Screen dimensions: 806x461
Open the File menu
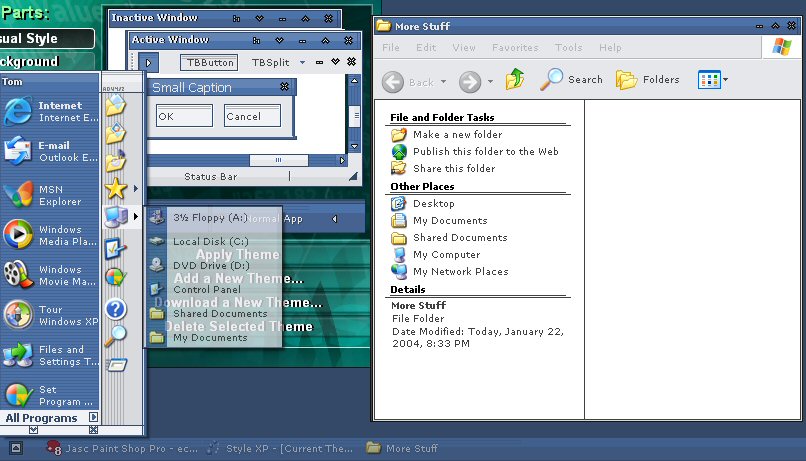(391, 47)
